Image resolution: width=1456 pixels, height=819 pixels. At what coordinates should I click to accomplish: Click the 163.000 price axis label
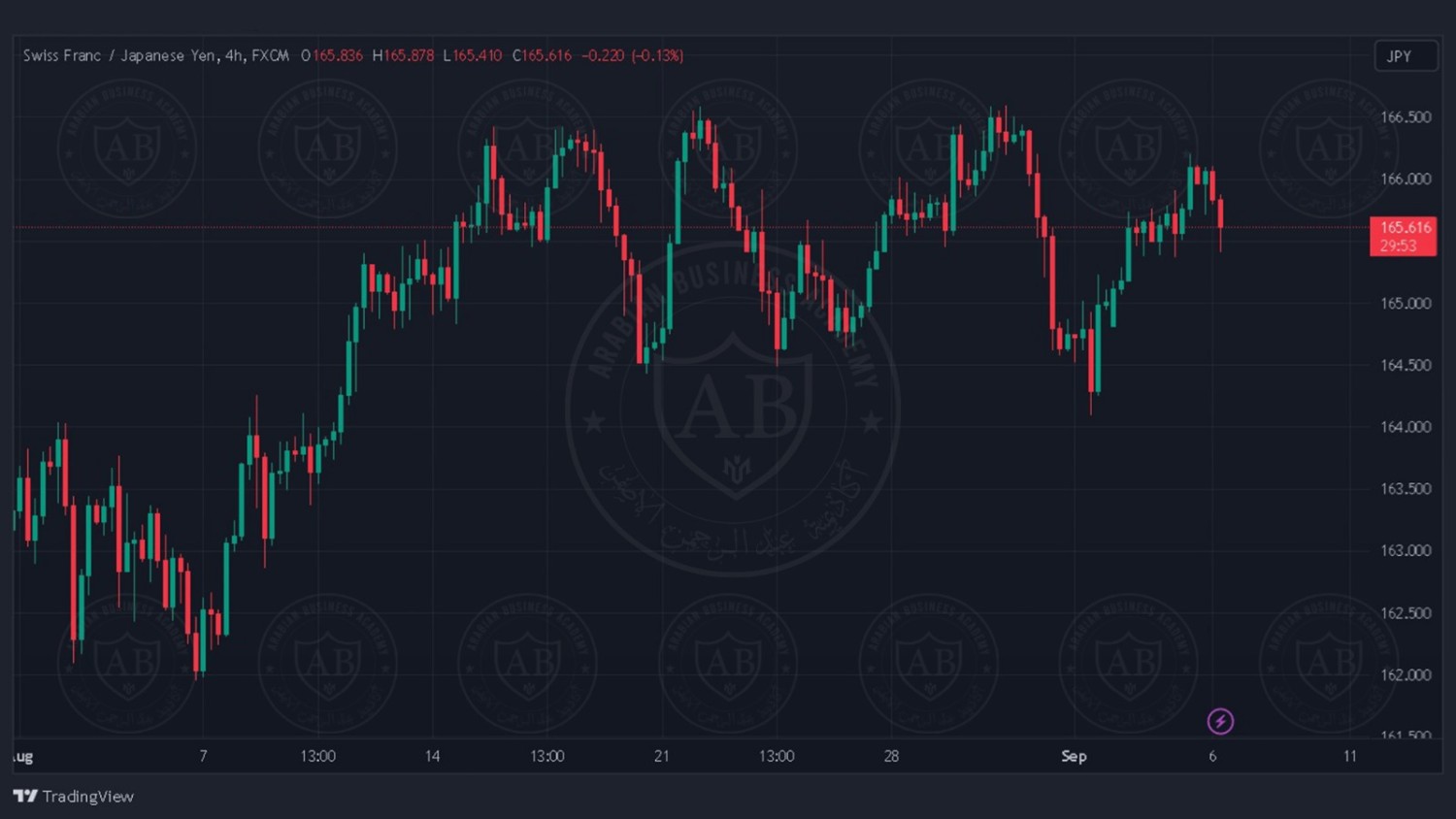[x=1406, y=551]
